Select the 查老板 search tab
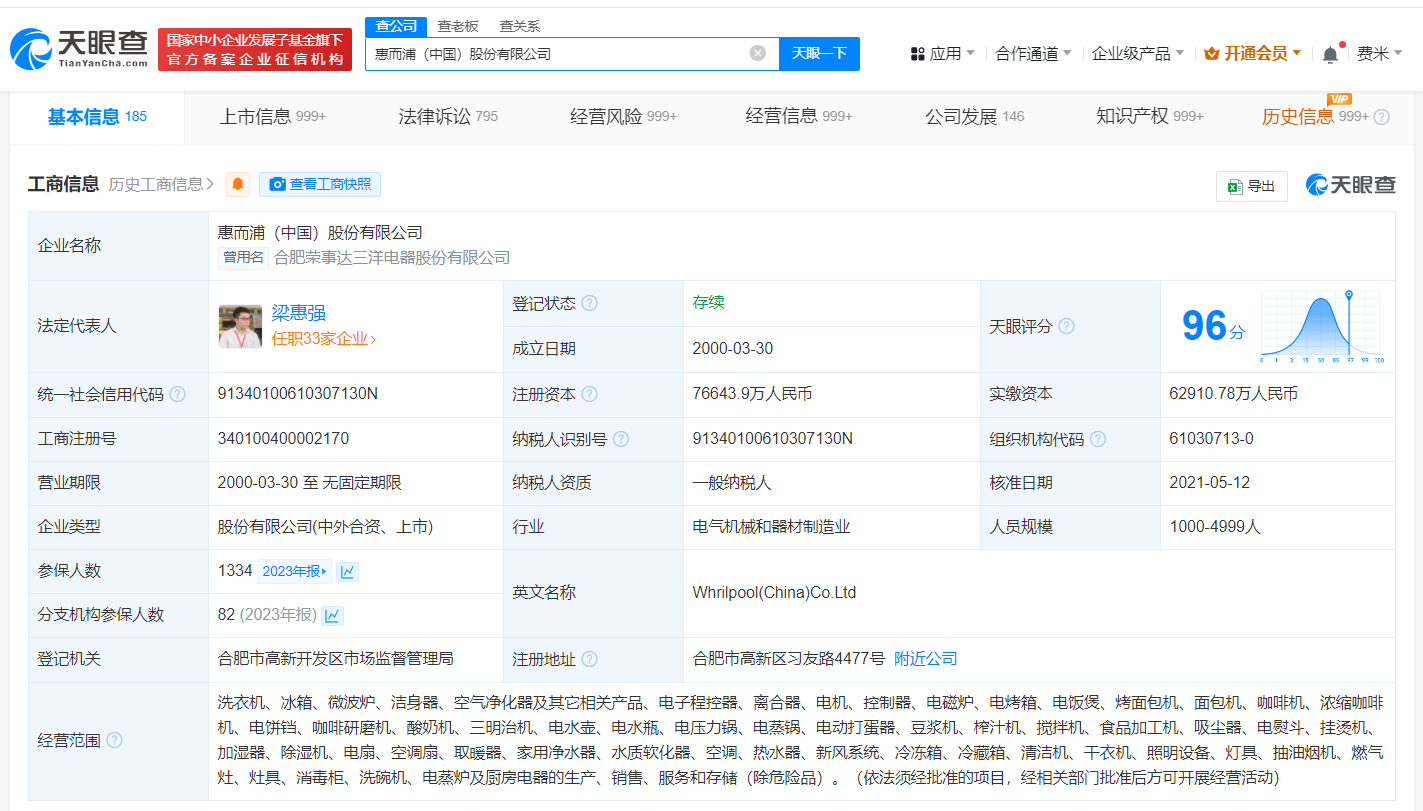This screenshot has width=1423, height=811. (x=458, y=26)
